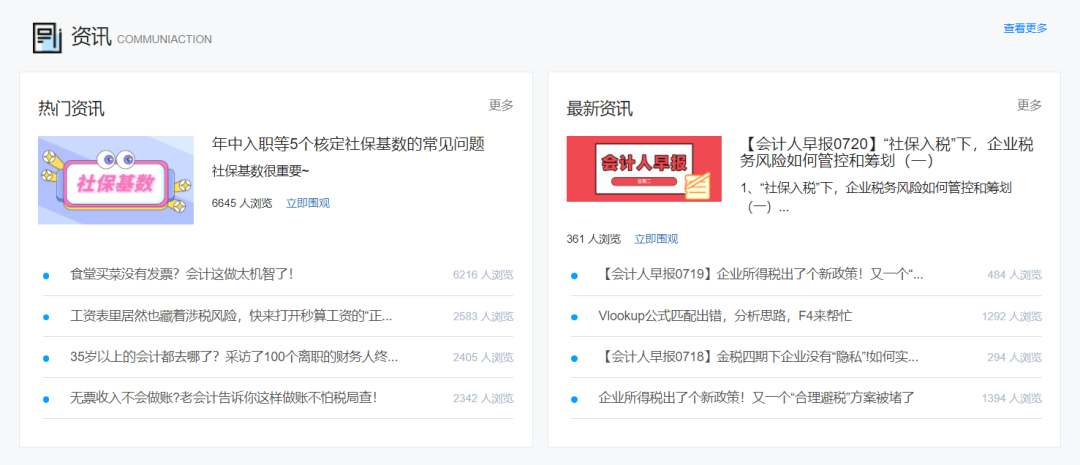Click 更多 in the 最新资讯 panel
This screenshot has width=1080, height=465.
1029,105
